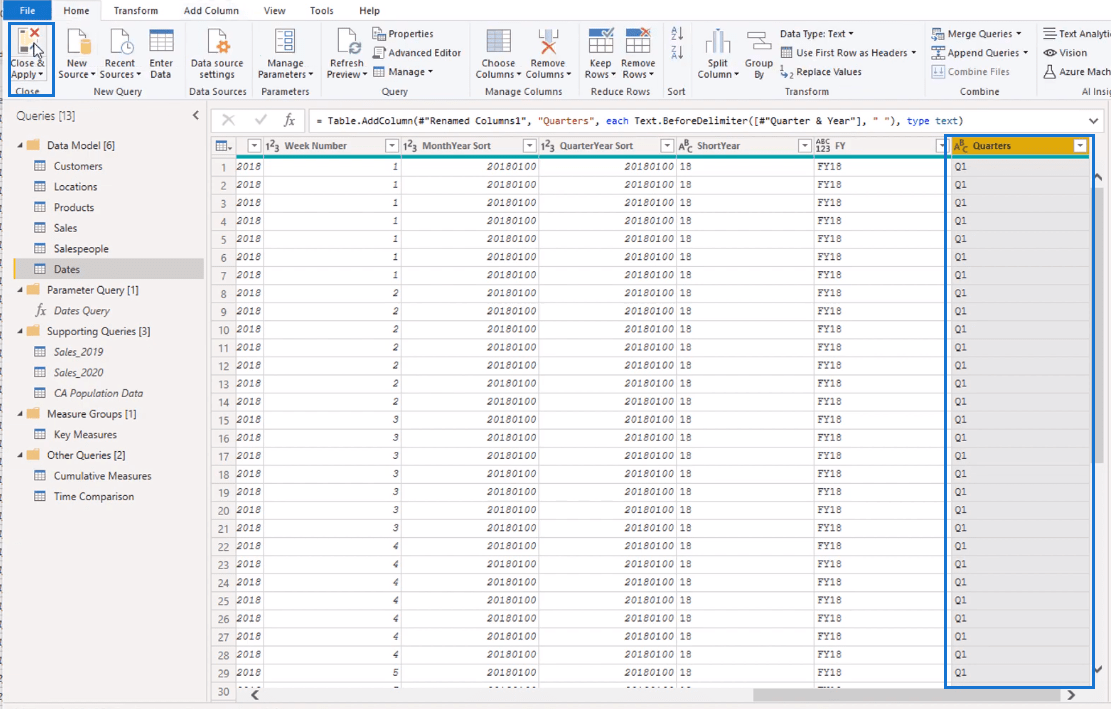Viewport: 1111px width, 709px height.
Task: Switch to the Tools tab
Action: point(322,11)
